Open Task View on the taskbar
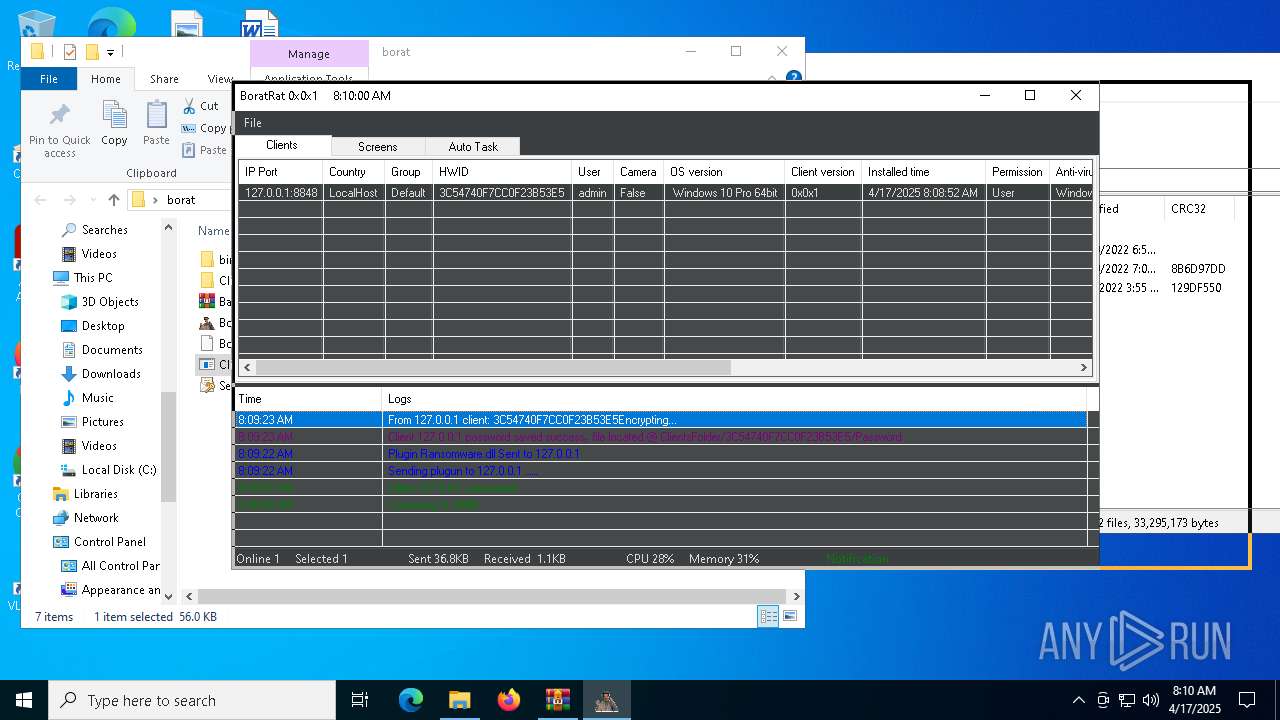The width and height of the screenshot is (1280, 720). (360, 700)
